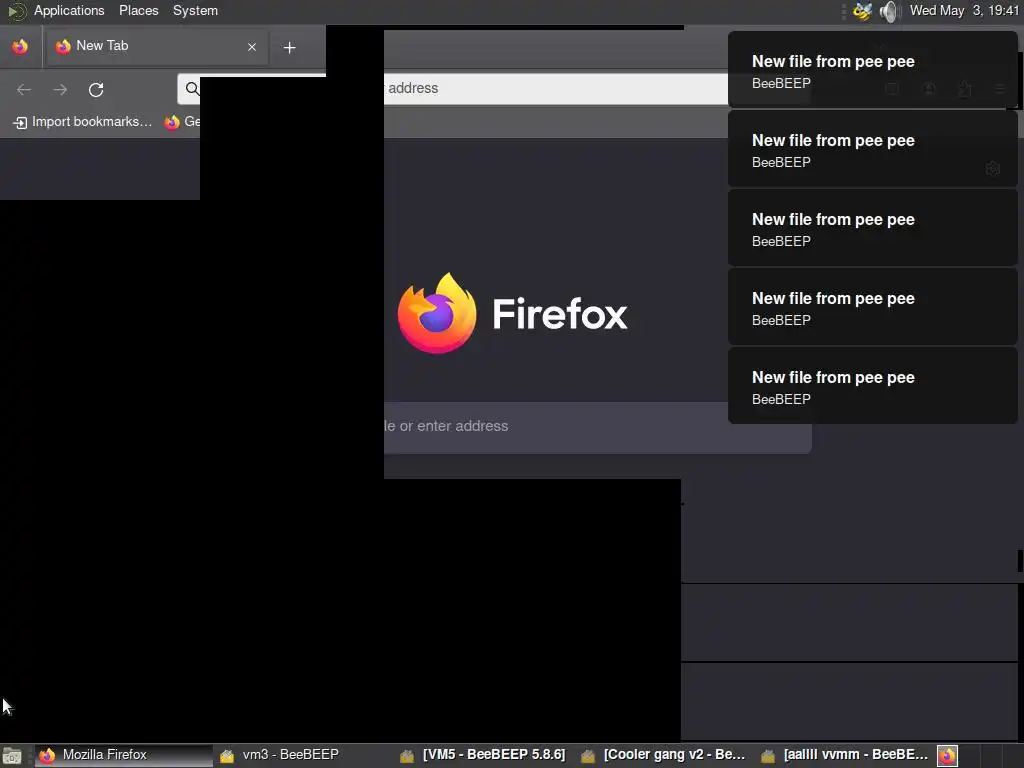Click the volume speaker icon

click(889, 11)
